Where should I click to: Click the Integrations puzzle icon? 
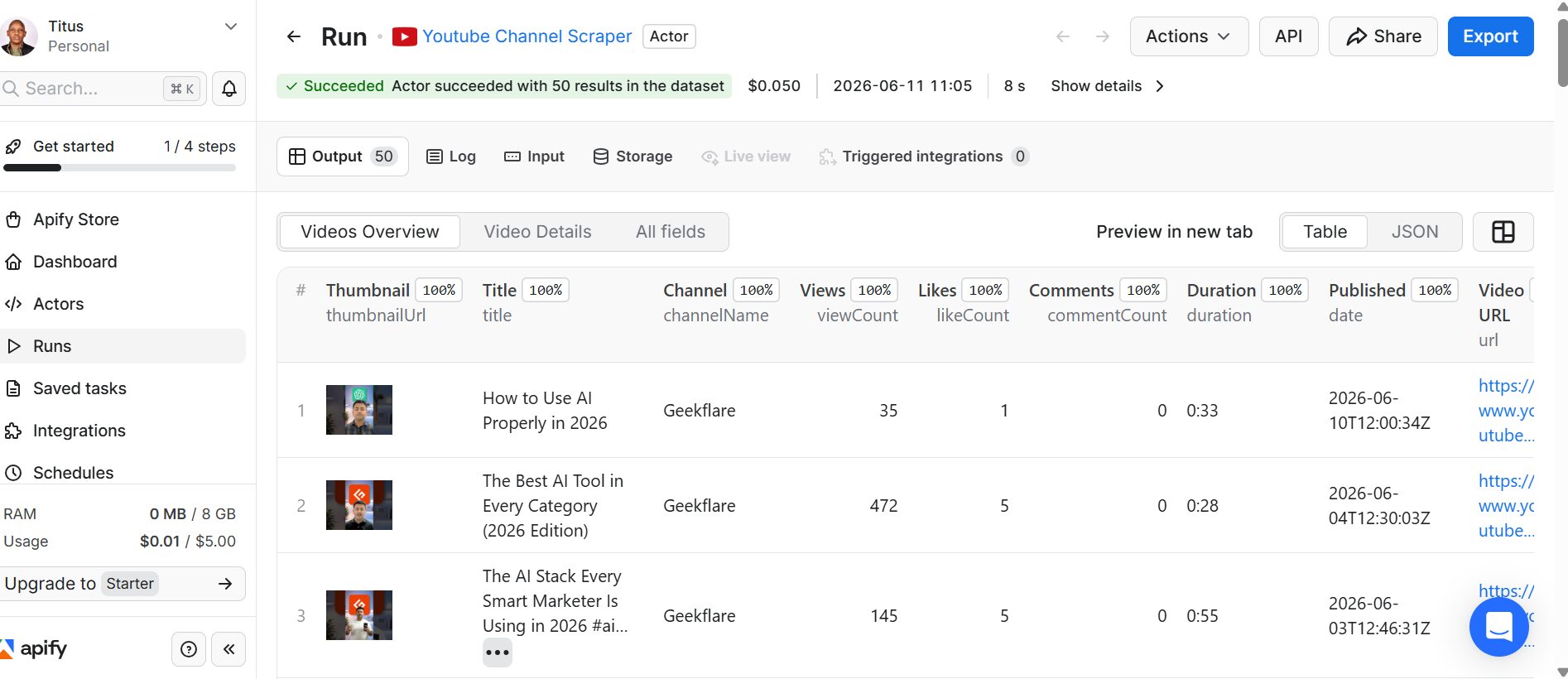tap(13, 431)
